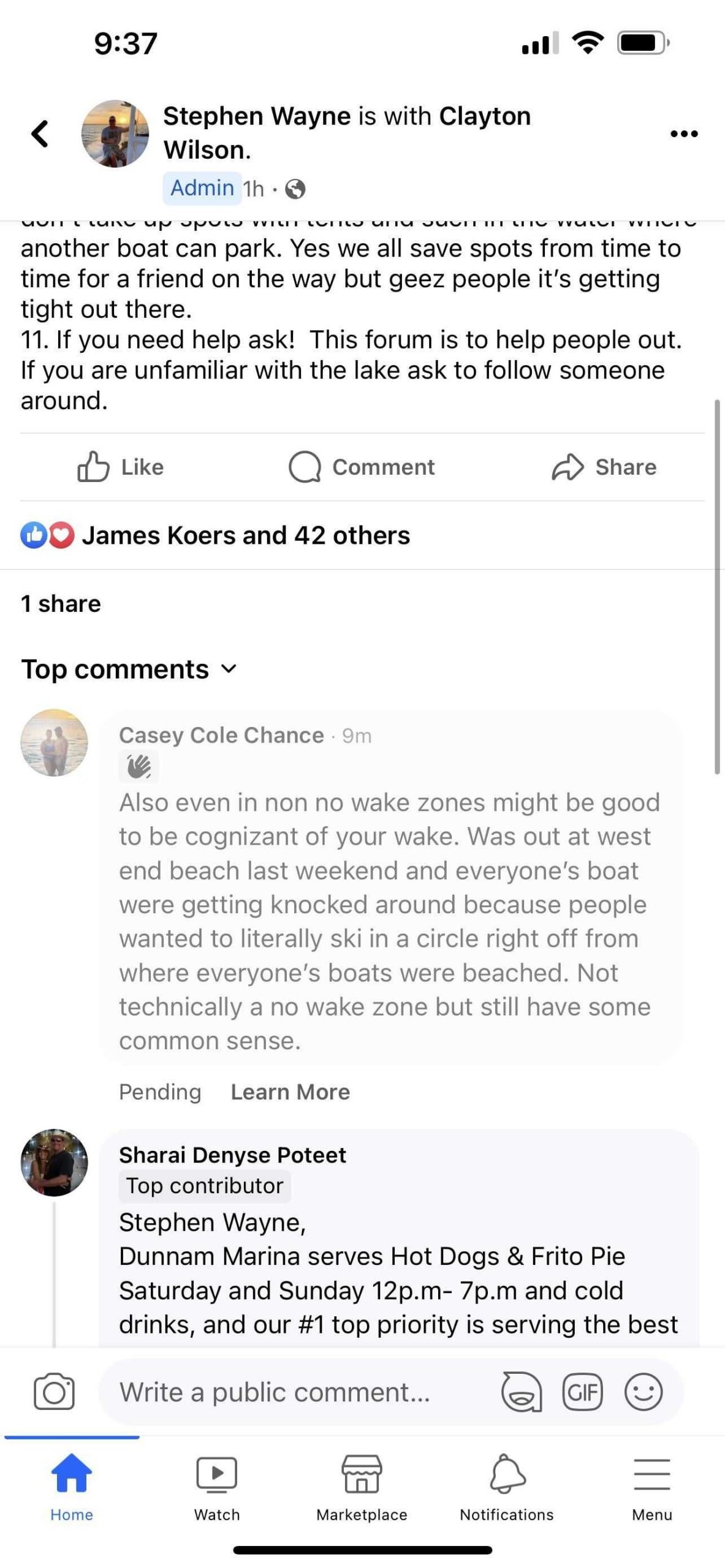The width and height of the screenshot is (725, 1568).
Task: Tap the camera icon to attach photo
Action: (x=54, y=1392)
